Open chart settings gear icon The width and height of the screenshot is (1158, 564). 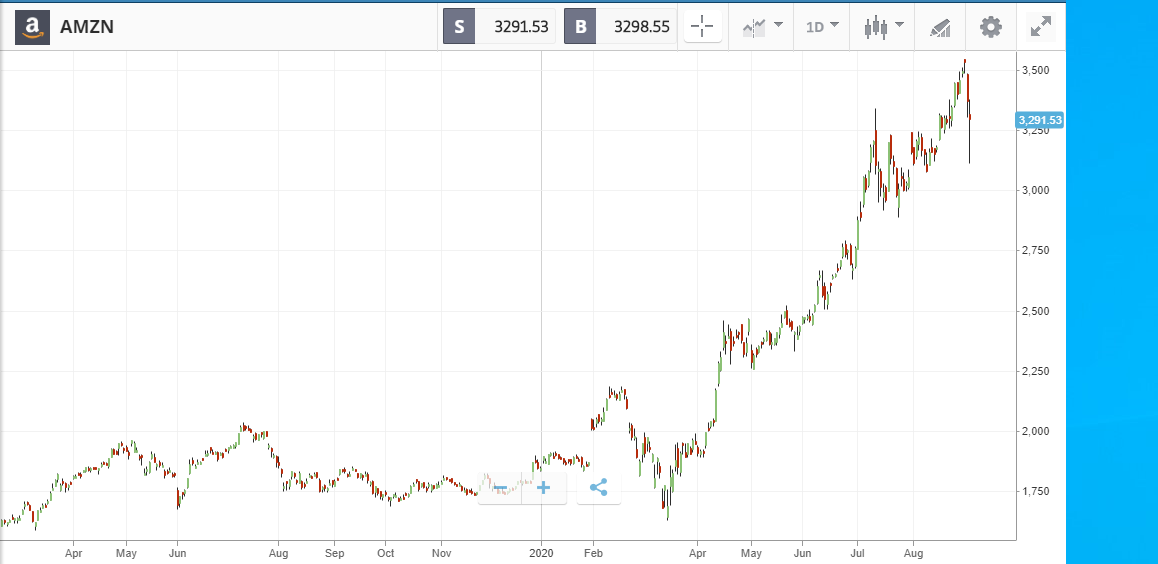(990, 27)
